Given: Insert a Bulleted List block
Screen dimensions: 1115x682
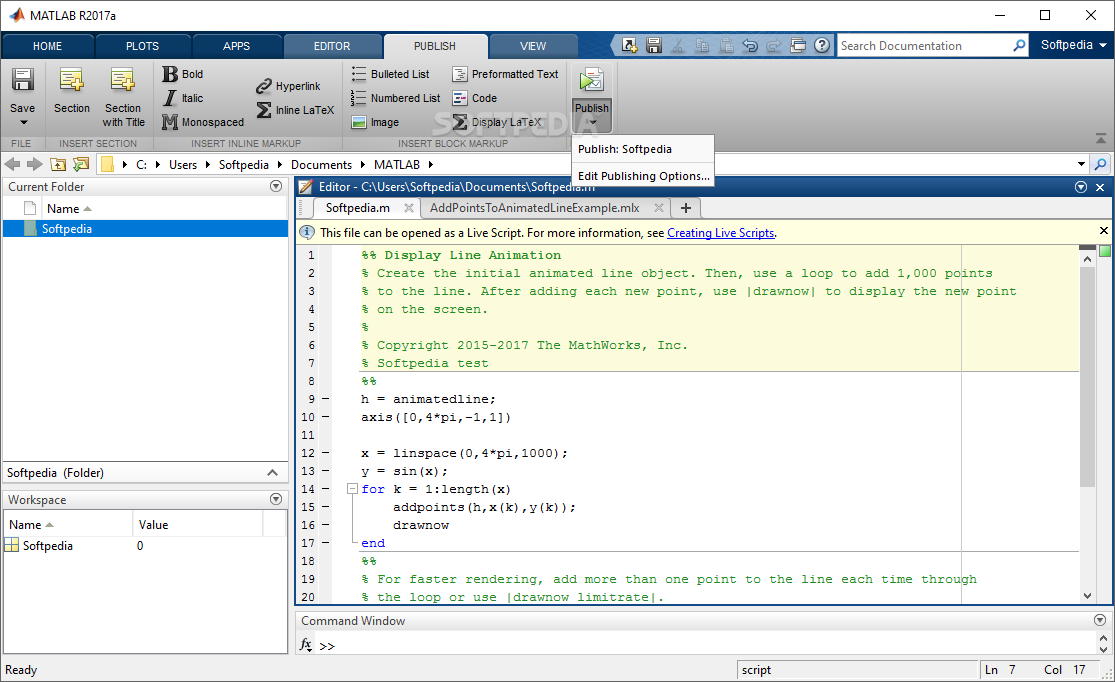Looking at the screenshot, I should coord(390,74).
